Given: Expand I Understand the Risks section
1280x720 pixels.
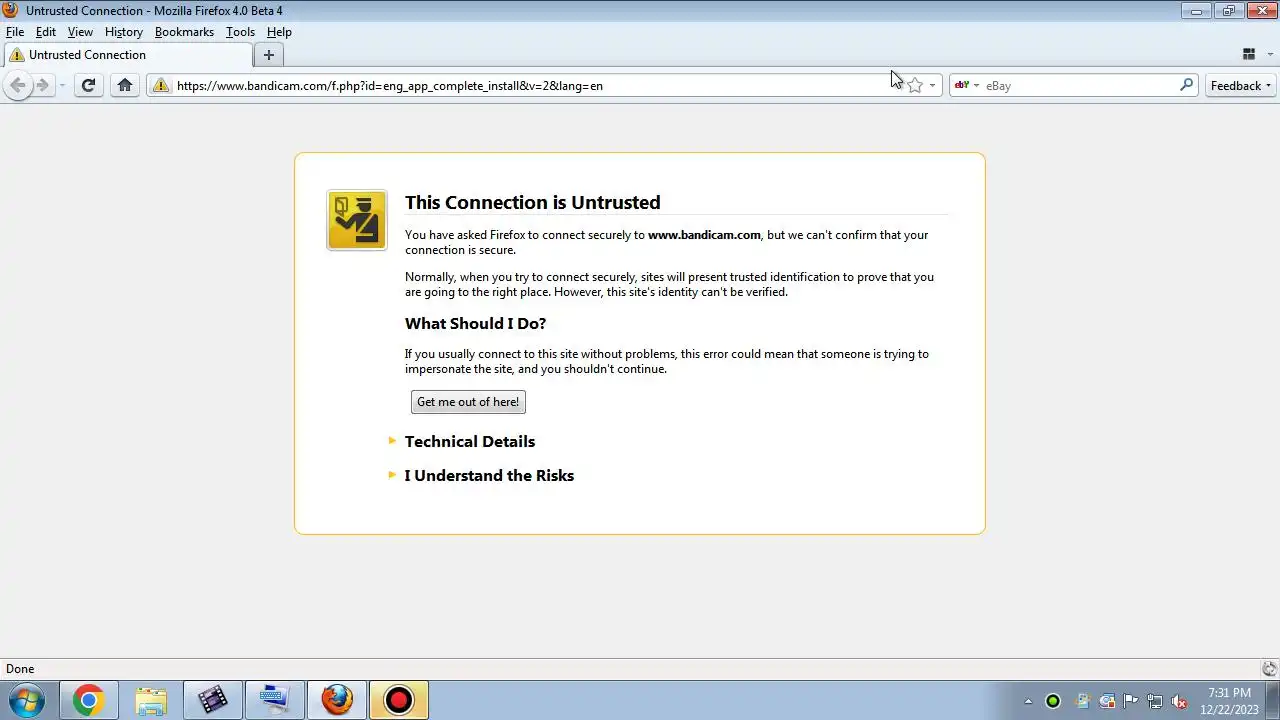Looking at the screenshot, I should point(489,475).
